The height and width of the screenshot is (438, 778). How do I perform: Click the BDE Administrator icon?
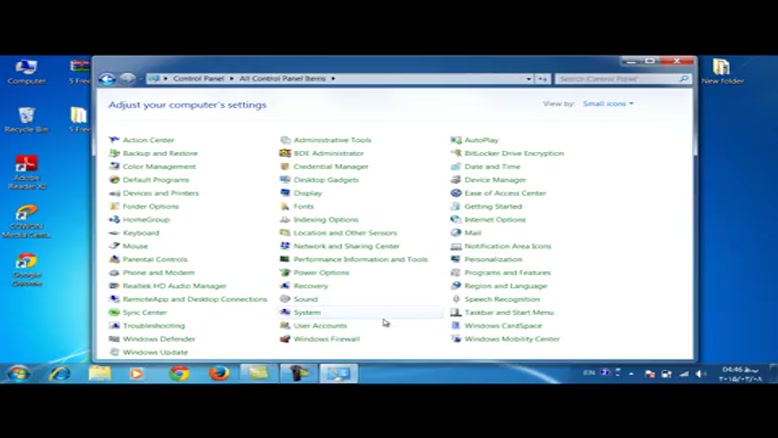click(x=285, y=153)
